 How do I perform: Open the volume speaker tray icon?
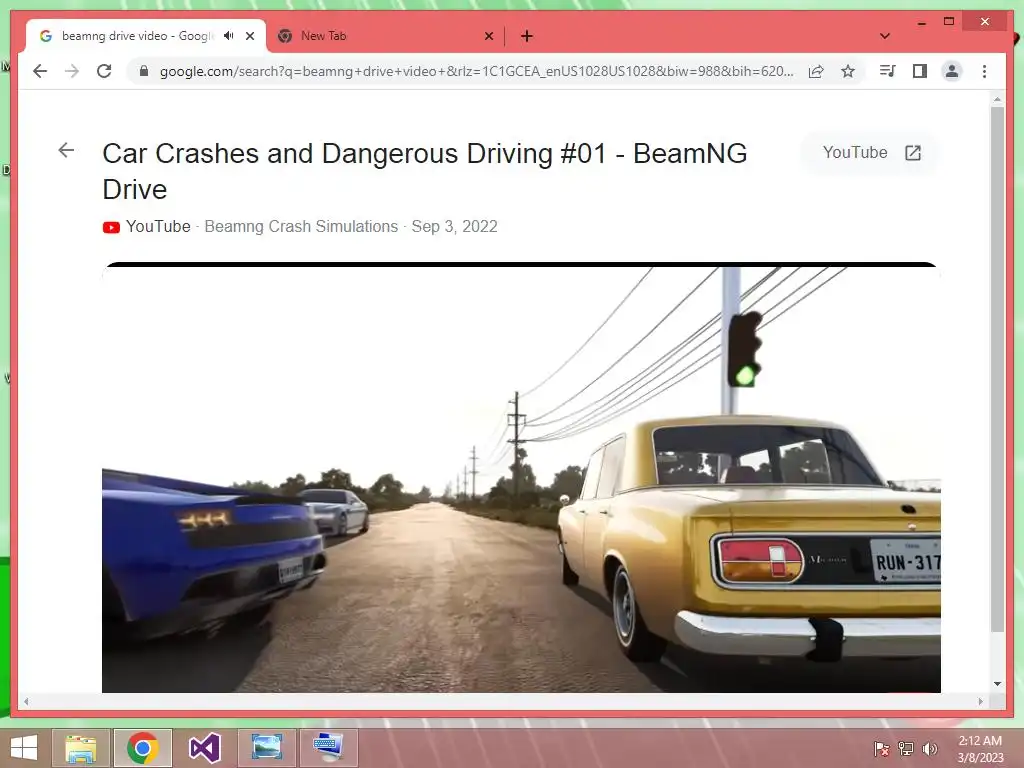(x=930, y=749)
